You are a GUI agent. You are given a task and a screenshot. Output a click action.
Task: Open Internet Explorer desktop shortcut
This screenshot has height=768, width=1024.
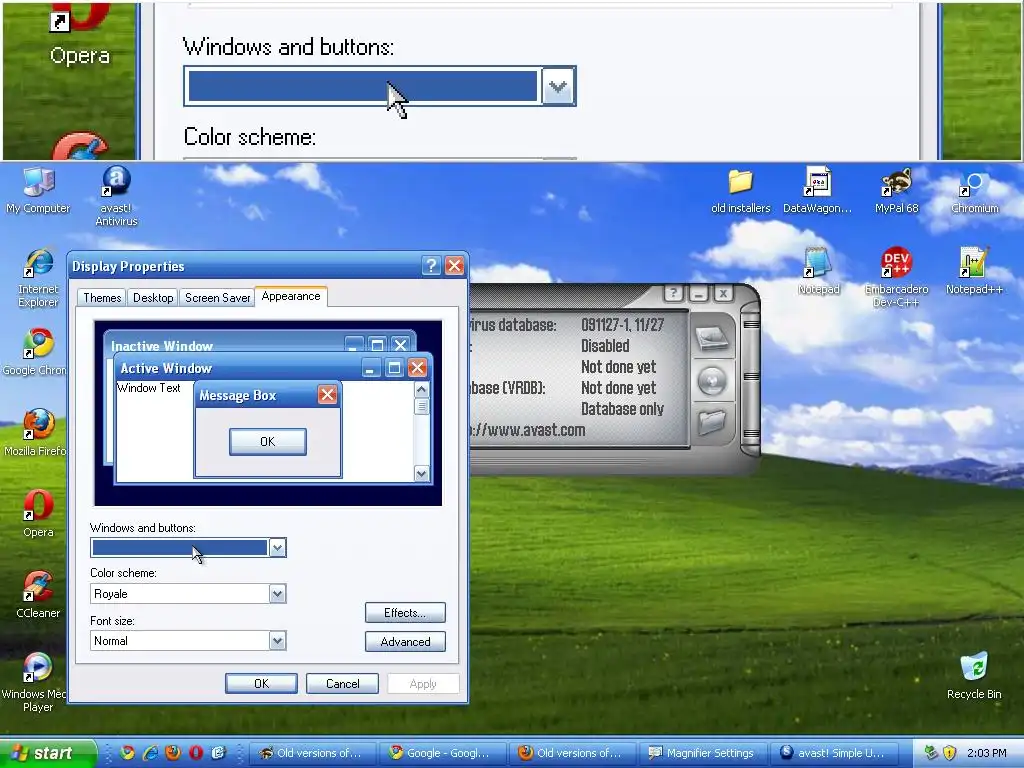(38, 278)
